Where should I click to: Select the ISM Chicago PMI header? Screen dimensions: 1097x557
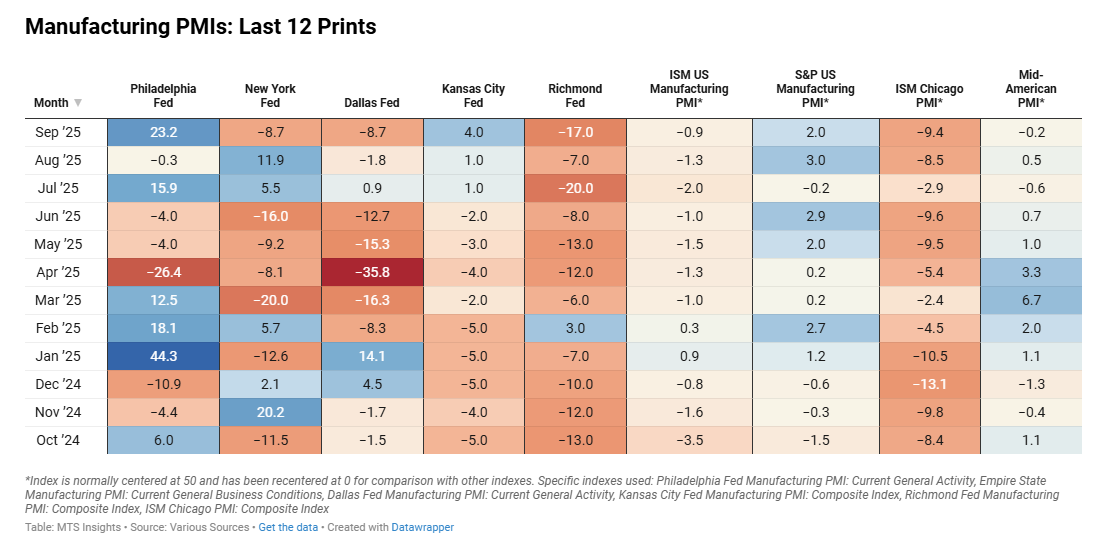(x=929, y=95)
